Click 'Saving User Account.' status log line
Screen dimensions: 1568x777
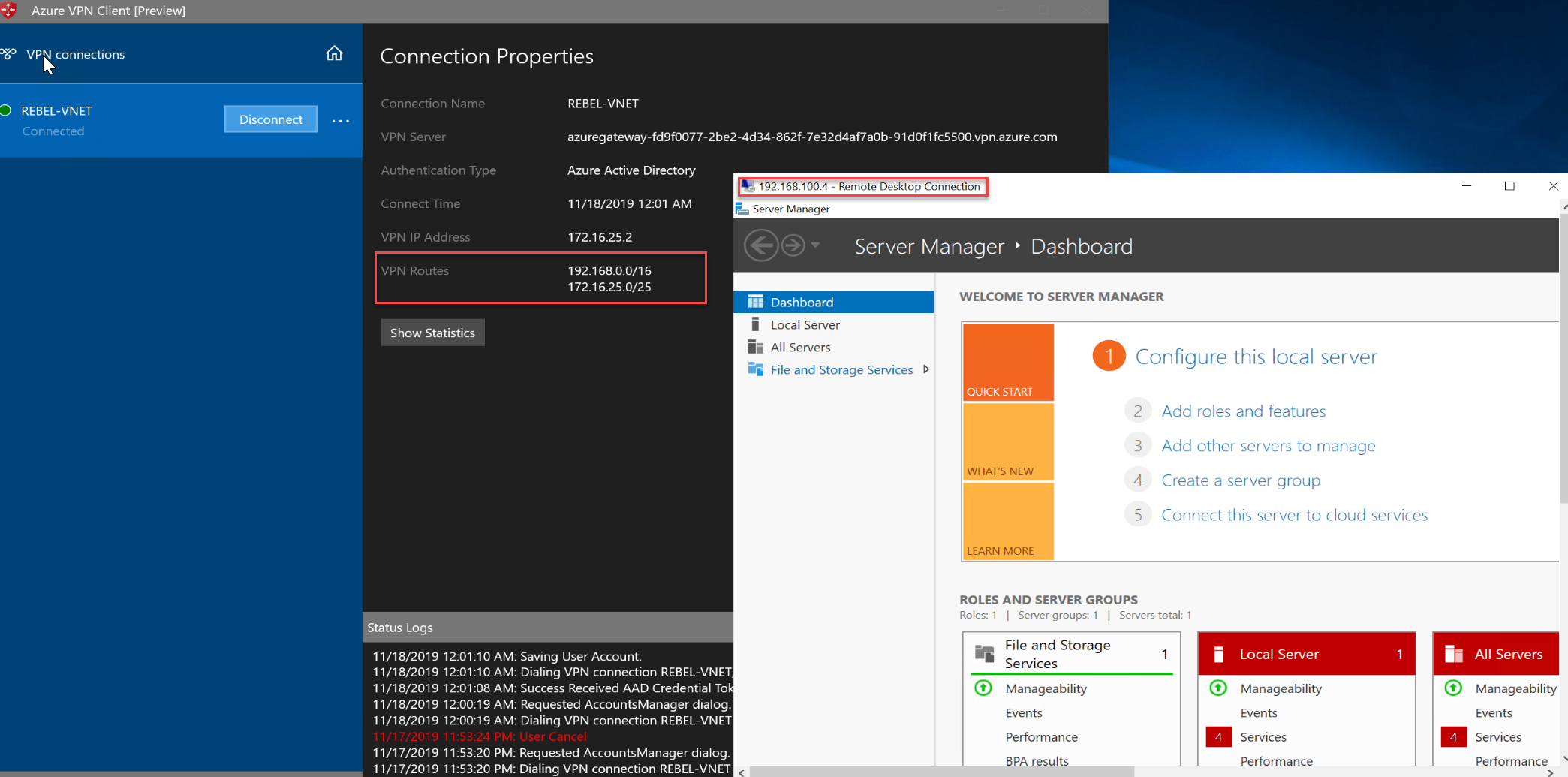click(x=507, y=655)
